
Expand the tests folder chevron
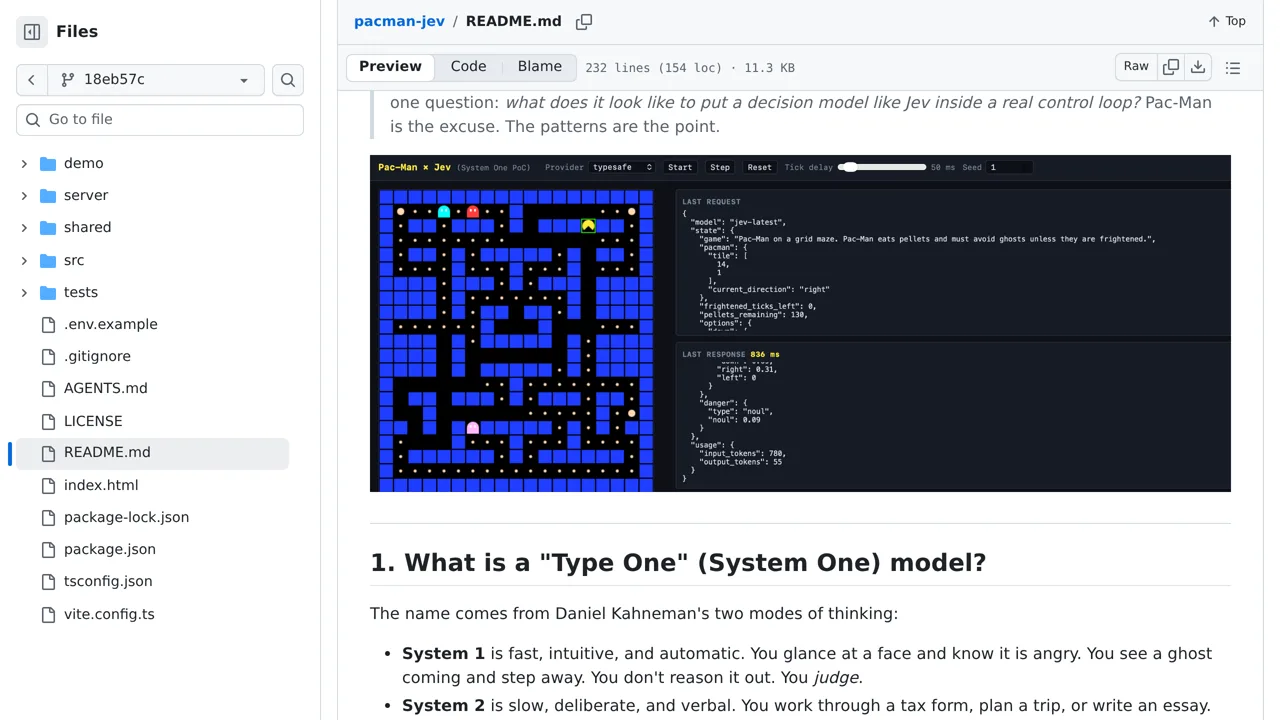point(24,292)
